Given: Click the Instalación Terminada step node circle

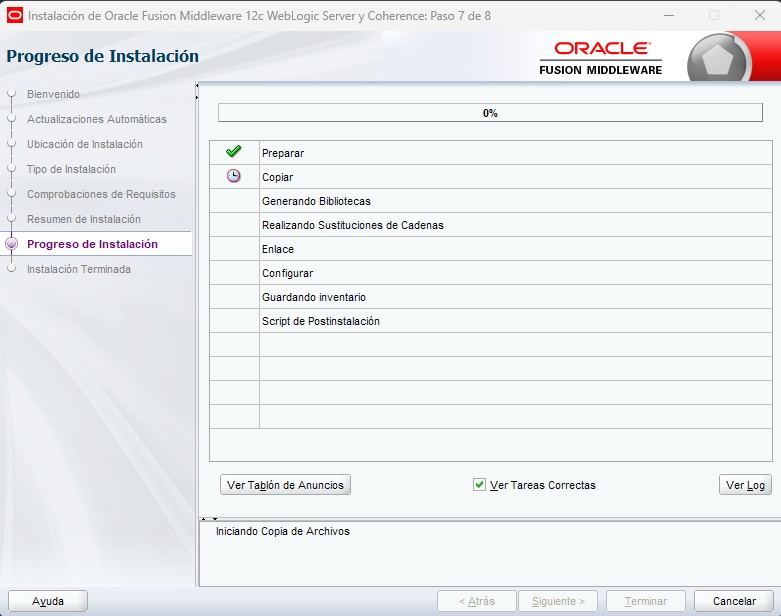Looking at the screenshot, I should click(12, 268).
